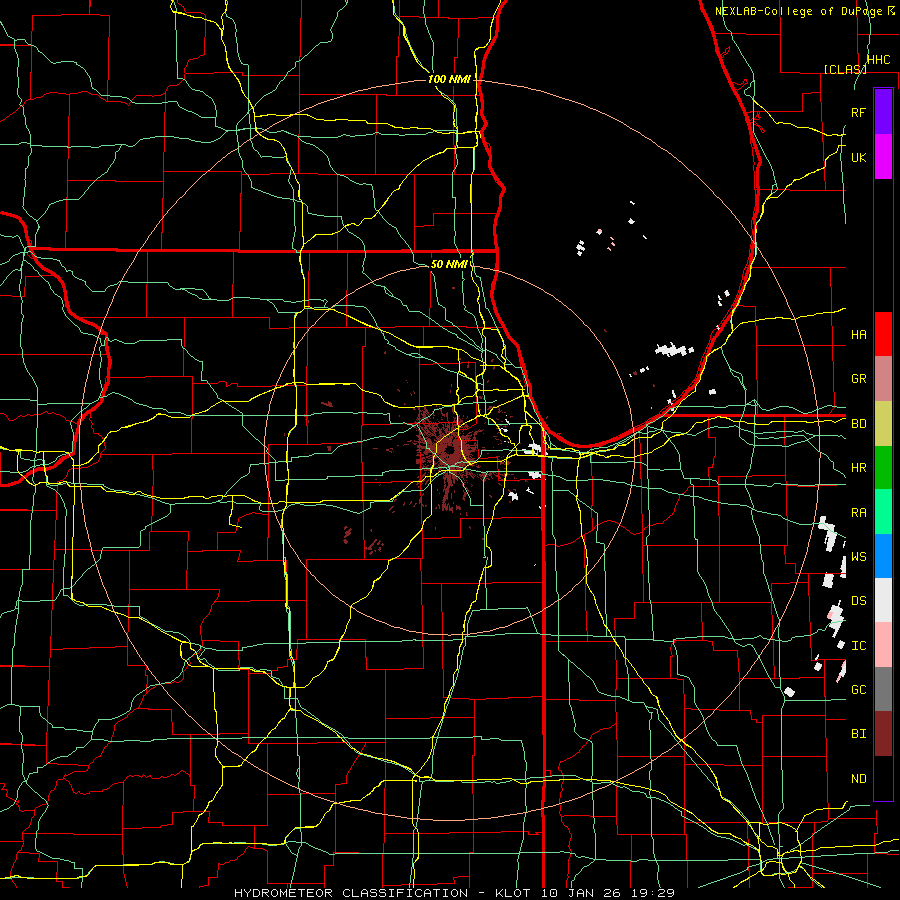Click the UK legend label
900x900 pixels.
click(x=859, y=157)
